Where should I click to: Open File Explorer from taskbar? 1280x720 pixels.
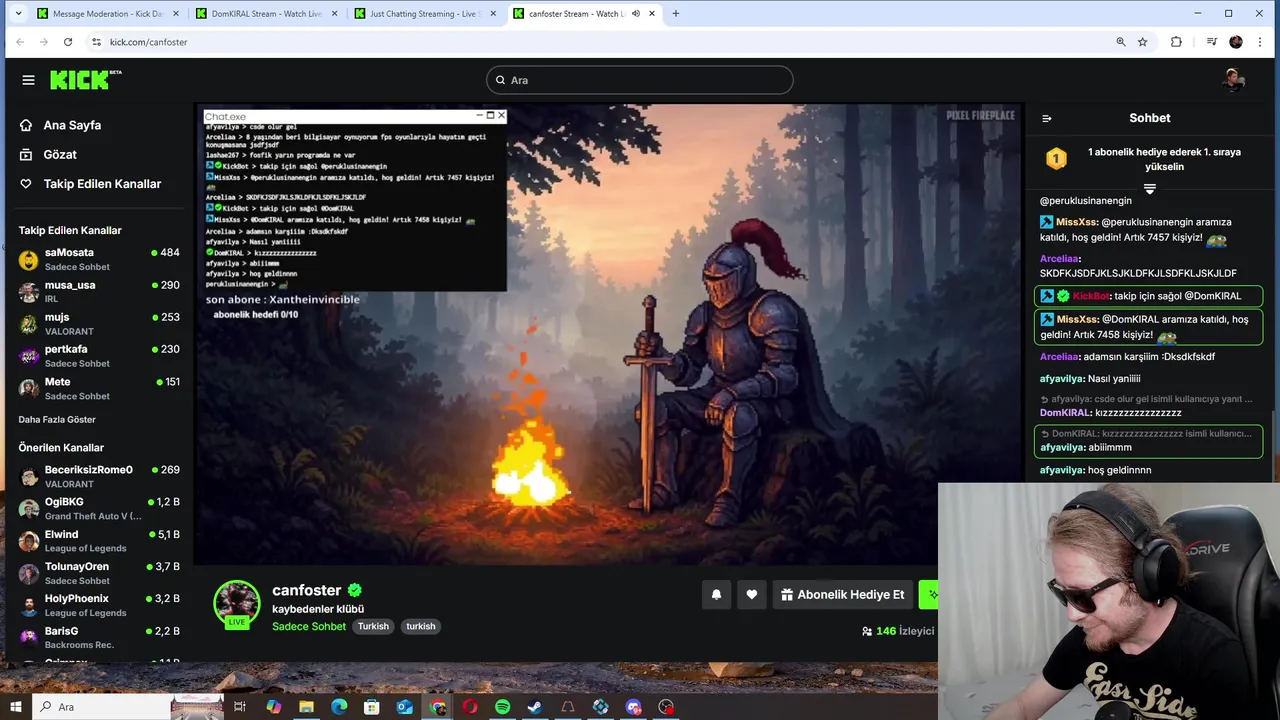(306, 707)
